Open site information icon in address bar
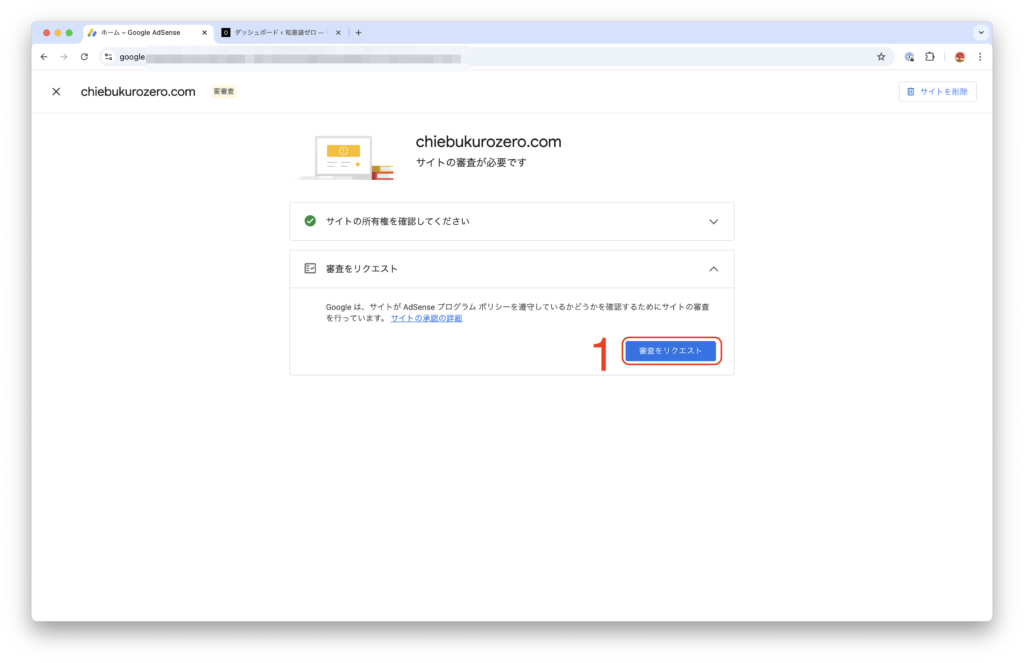The width and height of the screenshot is (1024, 663). click(108, 57)
